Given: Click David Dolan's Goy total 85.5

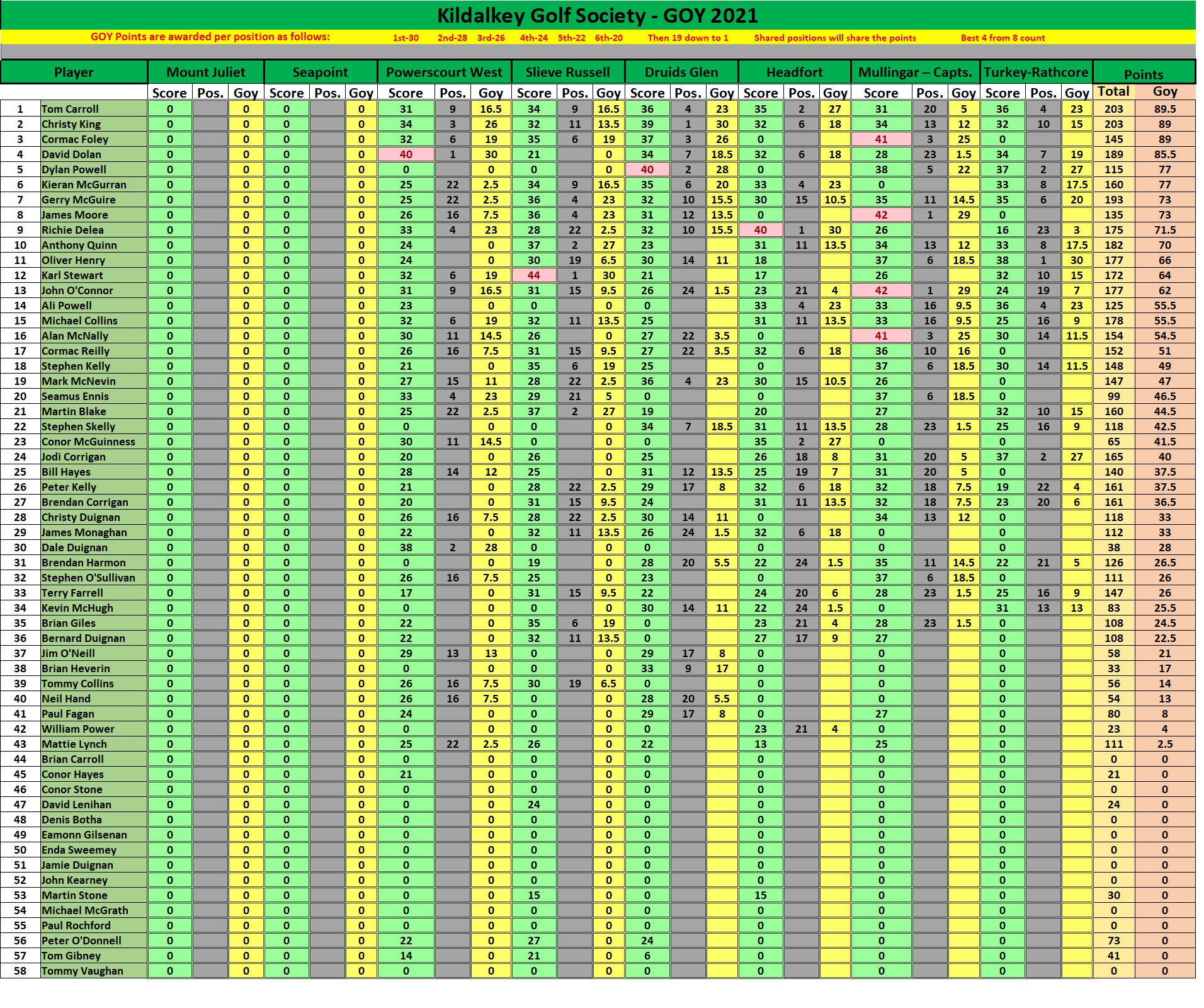Looking at the screenshot, I should click(1164, 154).
